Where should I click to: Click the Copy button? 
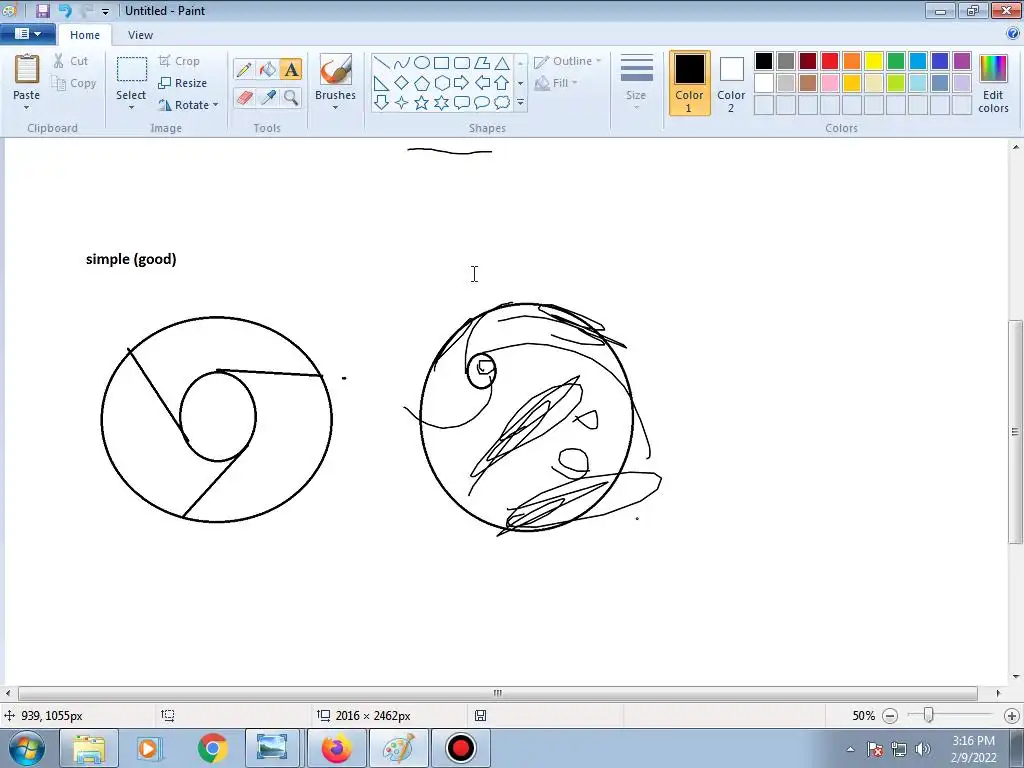tap(74, 84)
